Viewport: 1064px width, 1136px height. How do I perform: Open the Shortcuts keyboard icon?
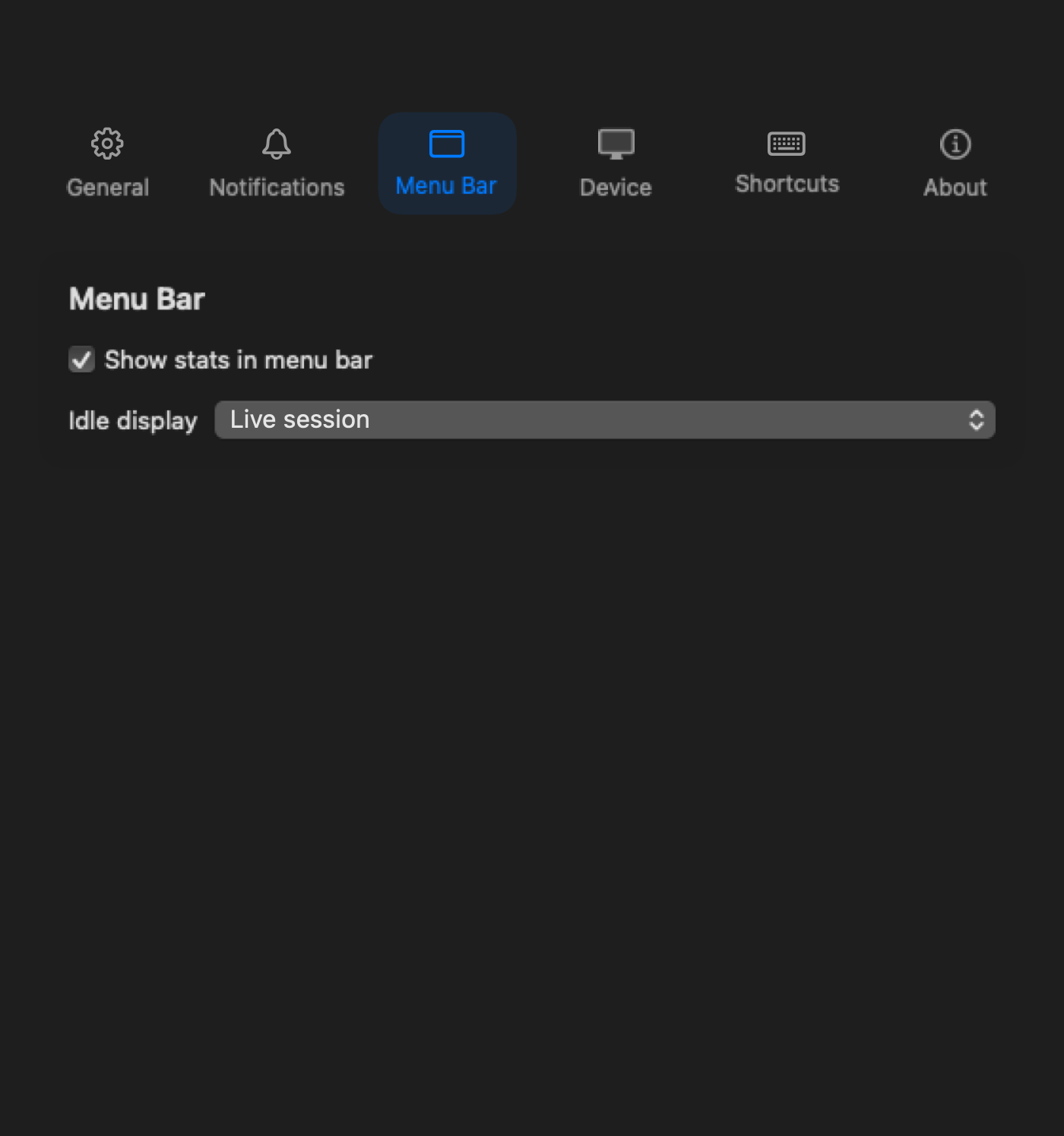point(787,143)
